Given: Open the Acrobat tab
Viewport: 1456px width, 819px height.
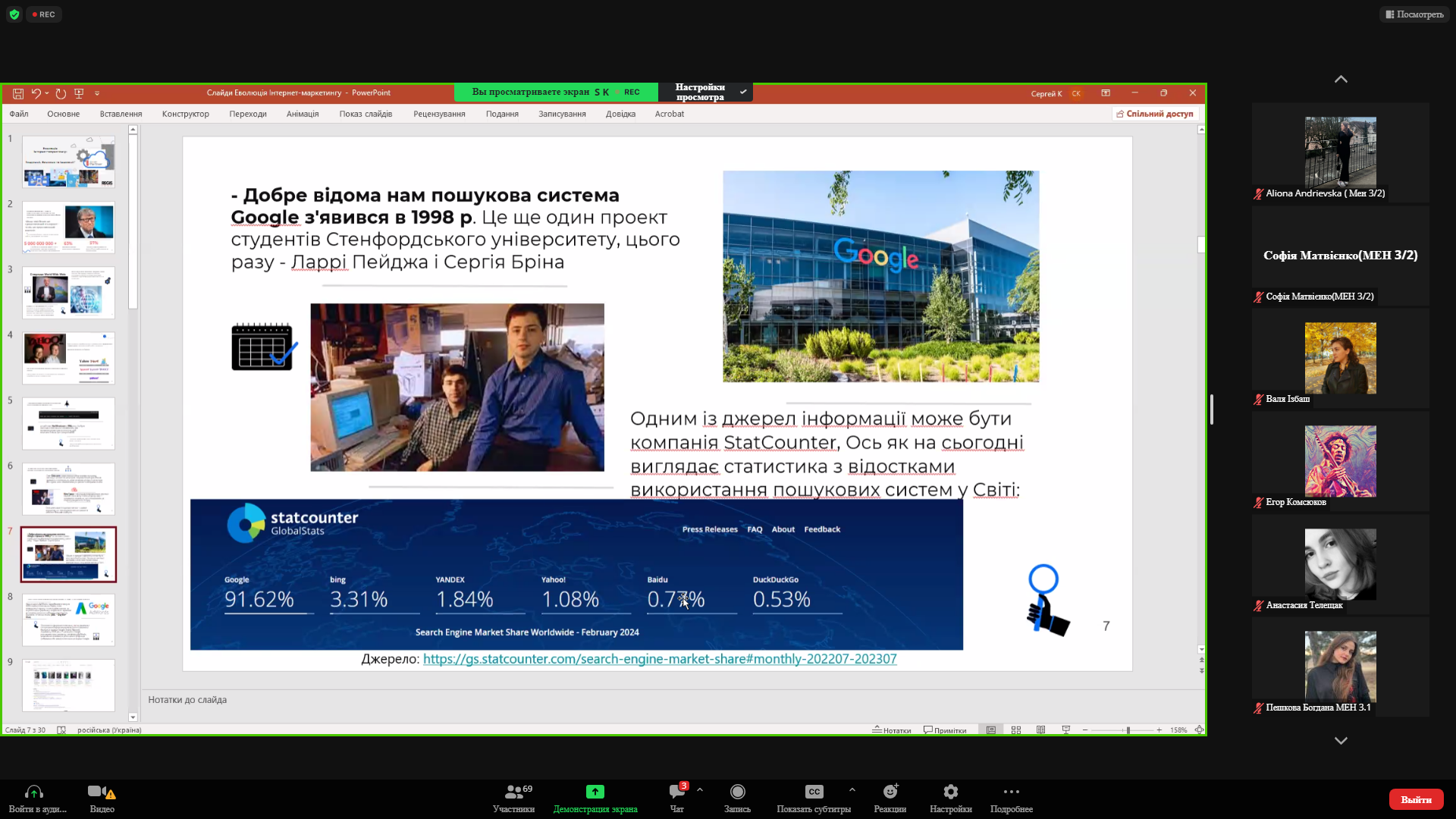Looking at the screenshot, I should click(669, 114).
